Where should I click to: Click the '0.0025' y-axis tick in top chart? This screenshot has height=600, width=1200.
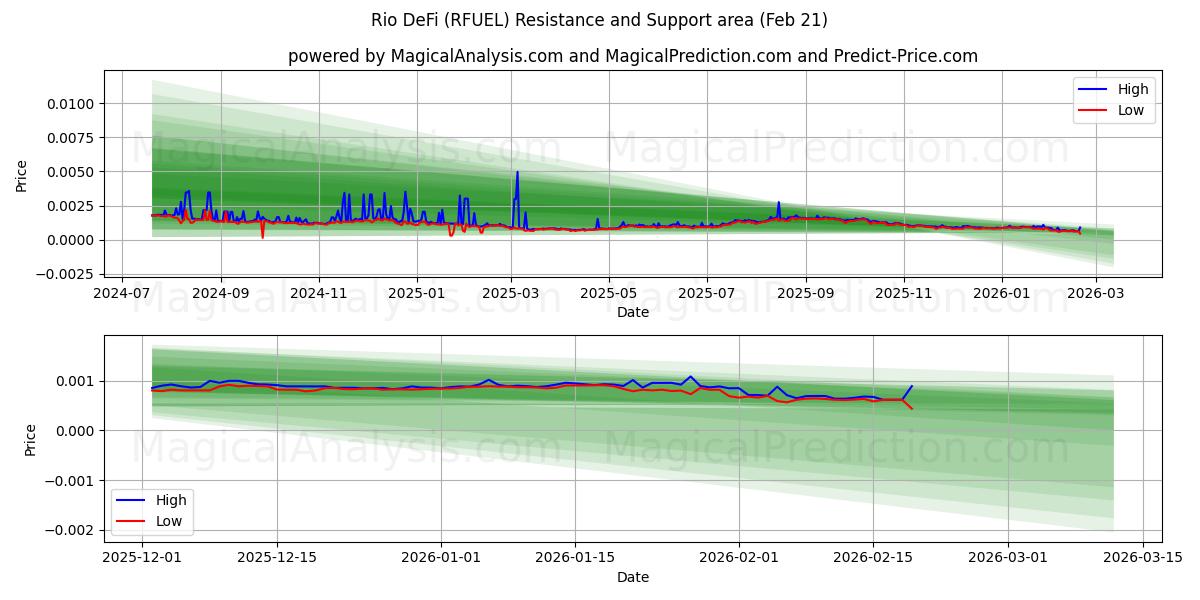point(73,206)
